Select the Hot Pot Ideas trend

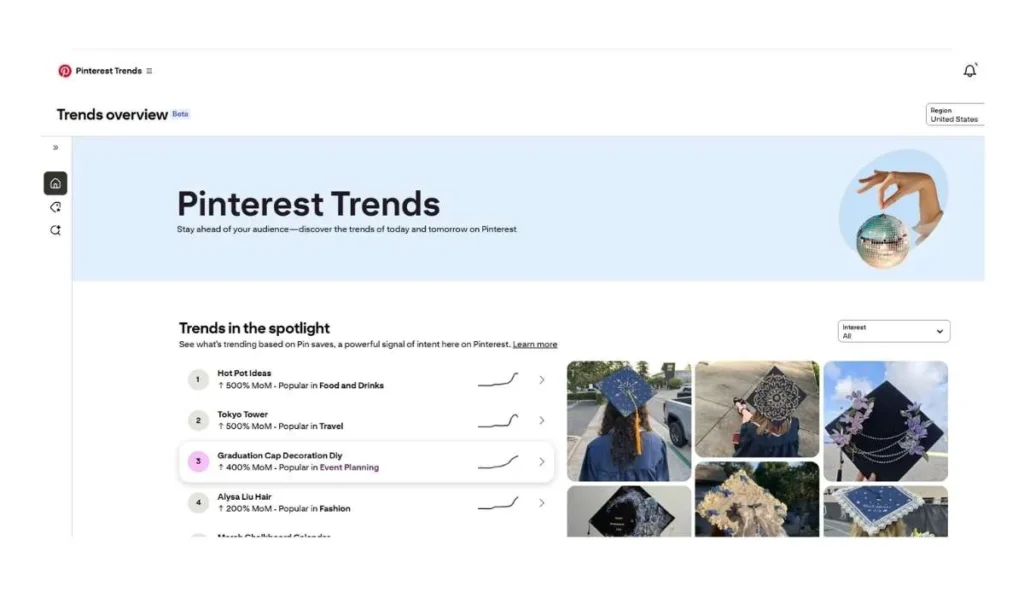pyautogui.click(x=245, y=374)
